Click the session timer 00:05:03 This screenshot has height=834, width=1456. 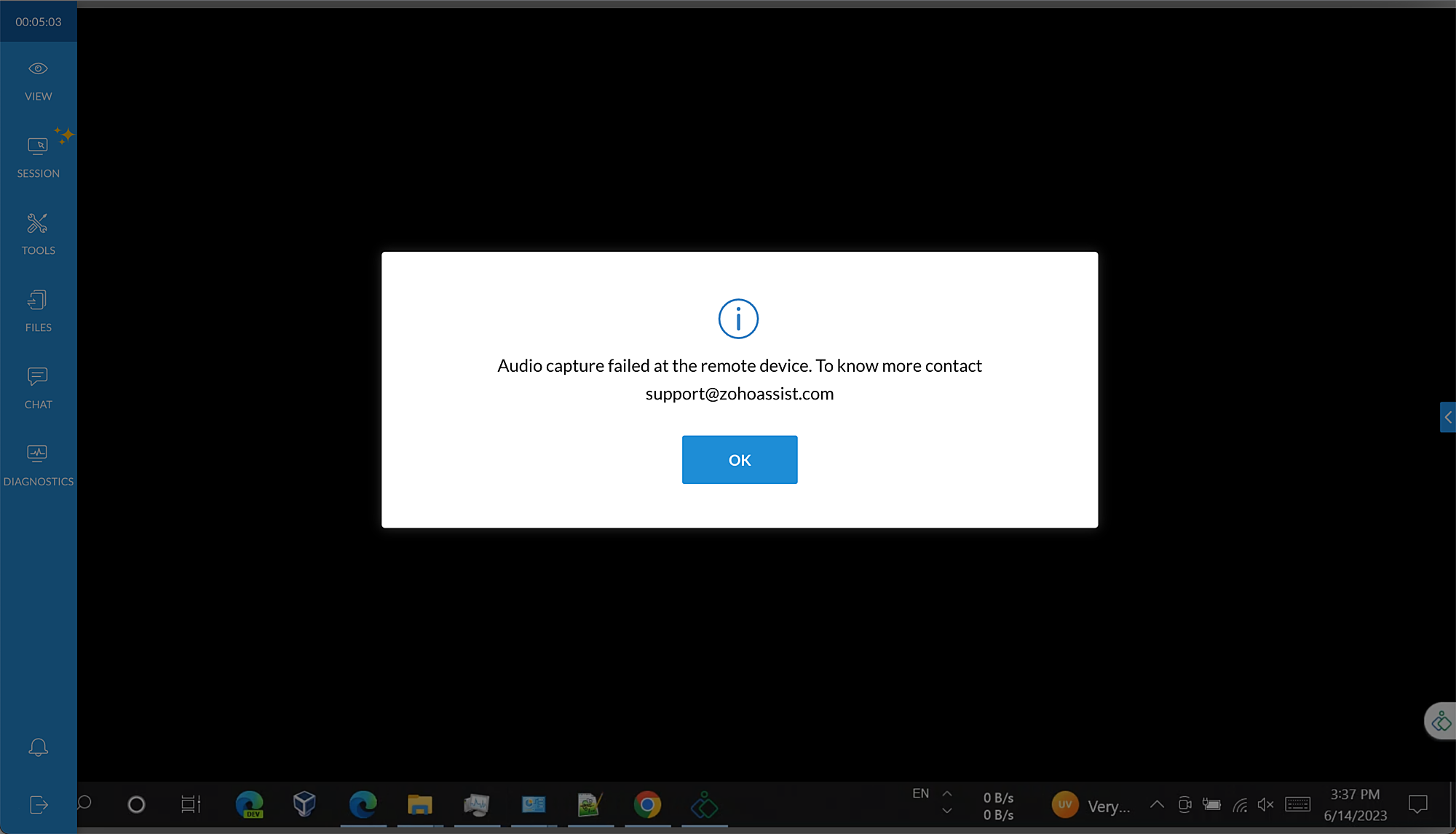point(38,22)
